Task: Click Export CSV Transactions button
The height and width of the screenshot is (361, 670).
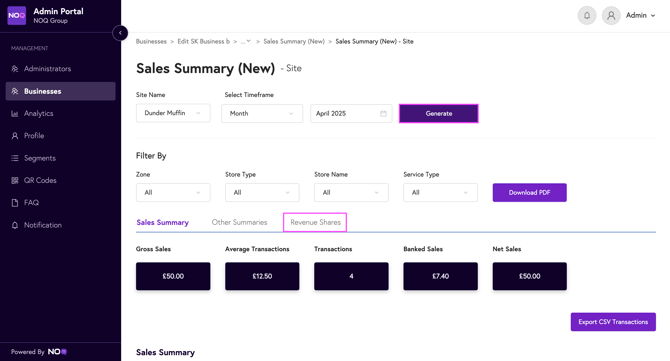Action: click(x=613, y=322)
